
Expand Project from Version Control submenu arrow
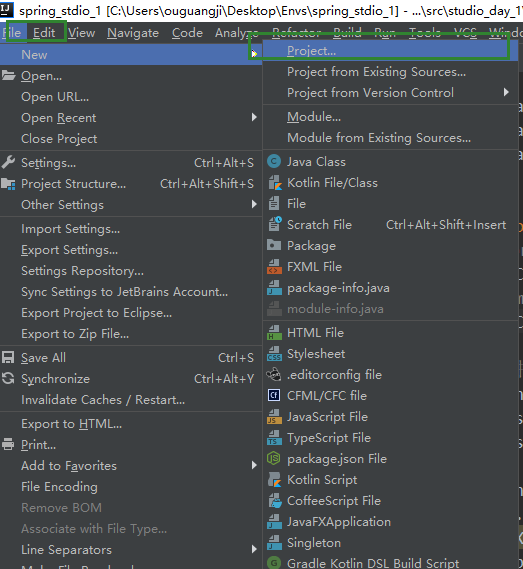(506, 92)
